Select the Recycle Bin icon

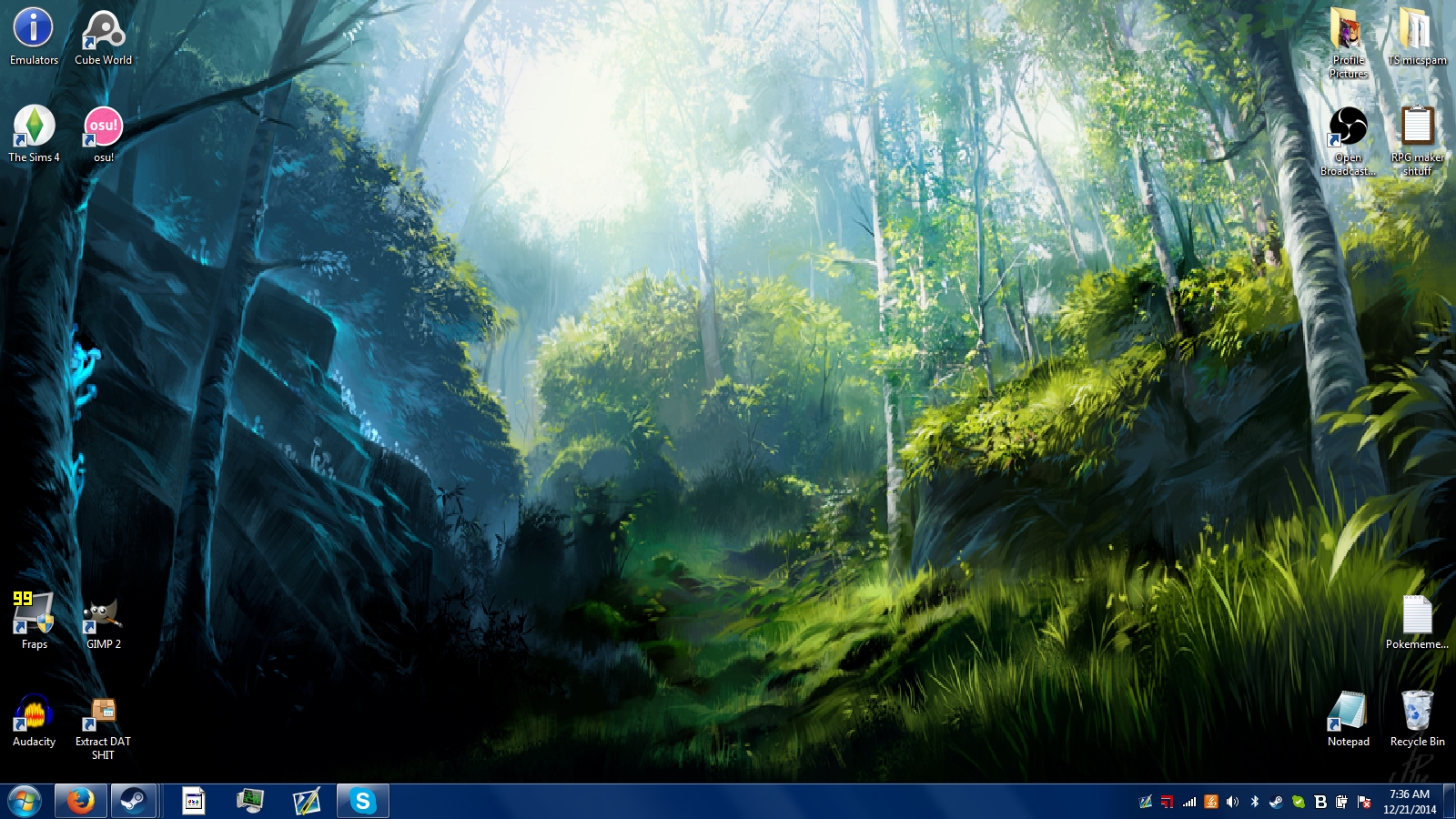tap(1417, 719)
